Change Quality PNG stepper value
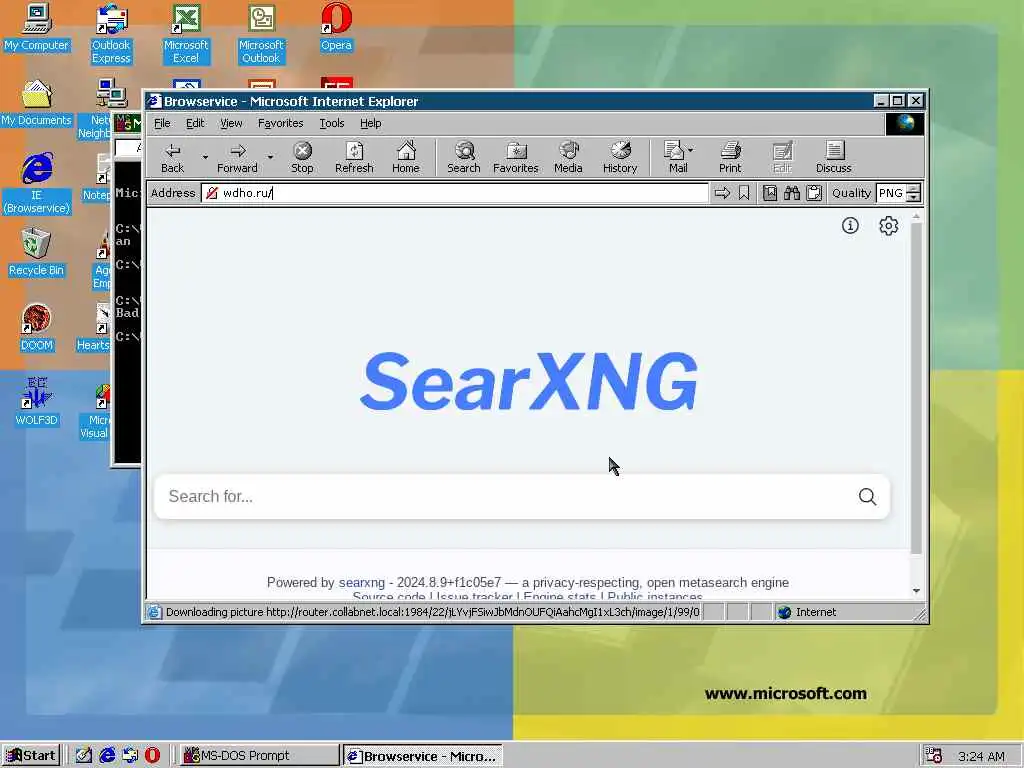The width and height of the screenshot is (1024, 768). click(x=914, y=193)
